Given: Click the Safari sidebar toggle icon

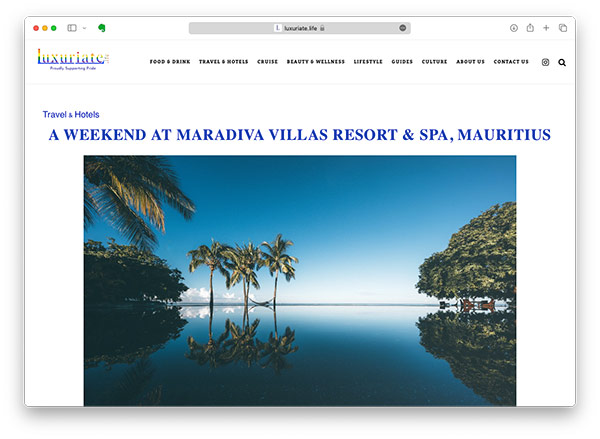Looking at the screenshot, I should (x=72, y=28).
